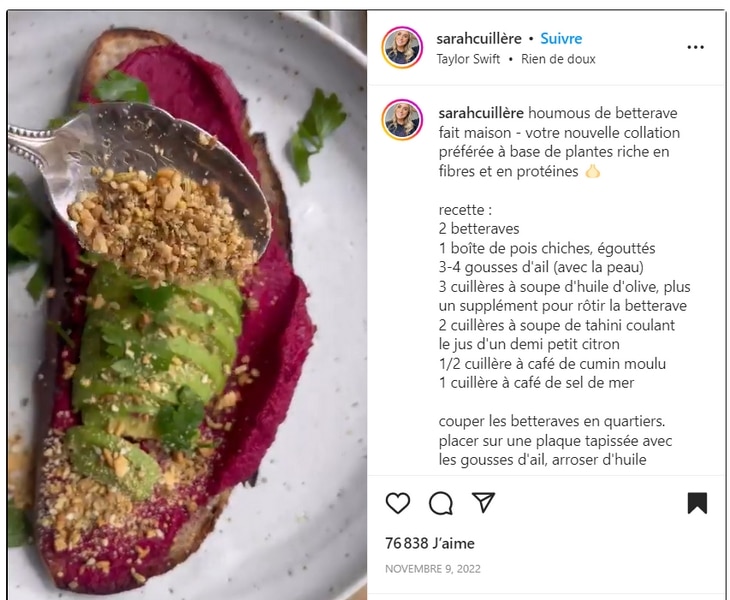Click the Suivre follow button

point(561,39)
